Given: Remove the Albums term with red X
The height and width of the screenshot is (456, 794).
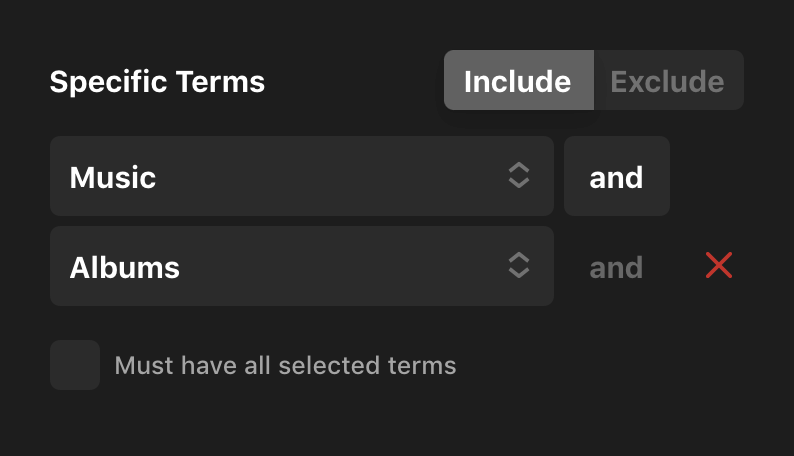Looking at the screenshot, I should [719, 266].
